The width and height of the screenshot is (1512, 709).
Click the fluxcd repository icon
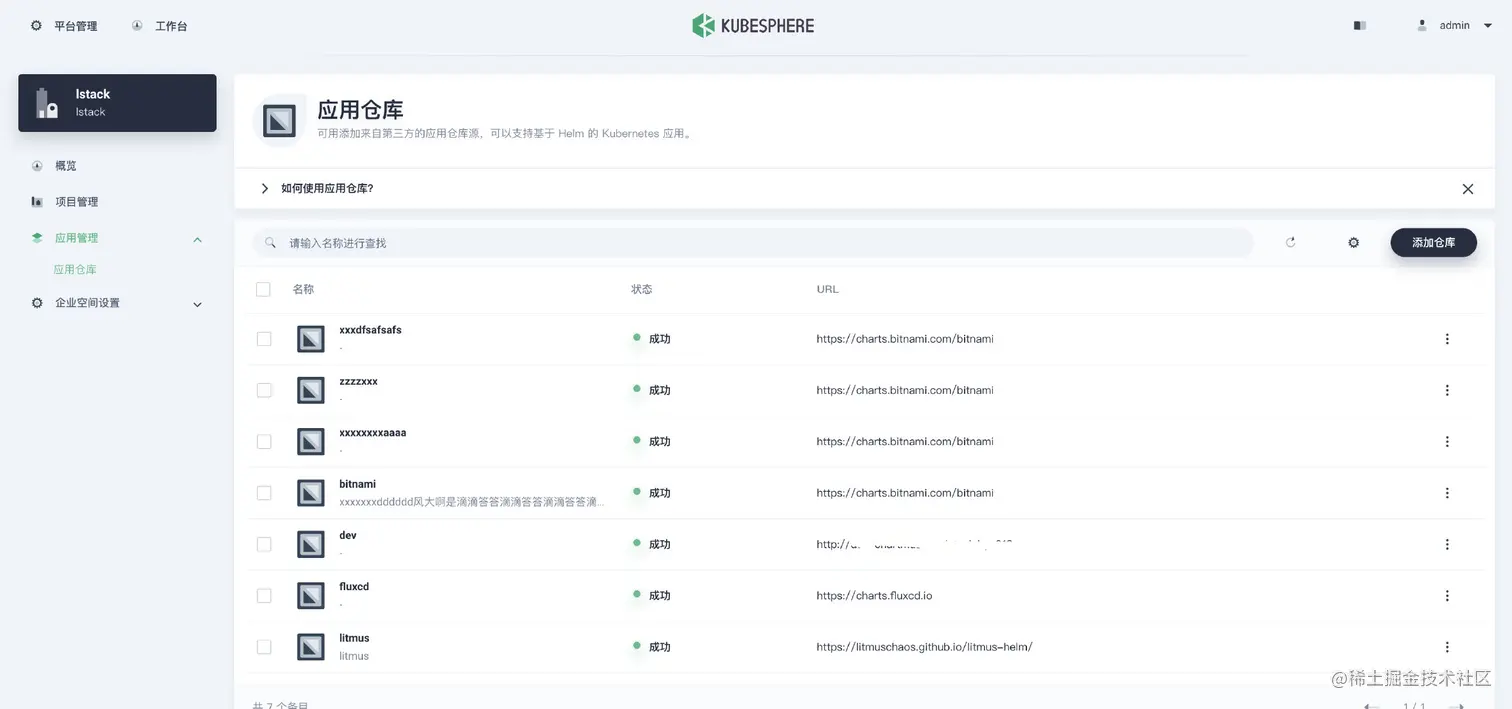pyautogui.click(x=311, y=595)
